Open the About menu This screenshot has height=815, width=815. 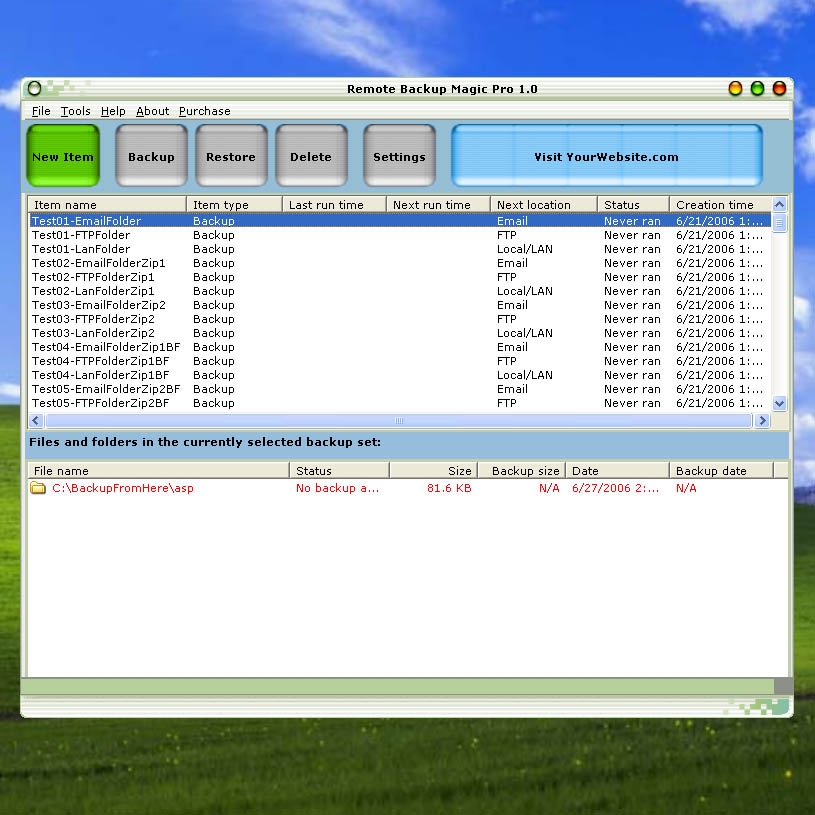pyautogui.click(x=152, y=111)
